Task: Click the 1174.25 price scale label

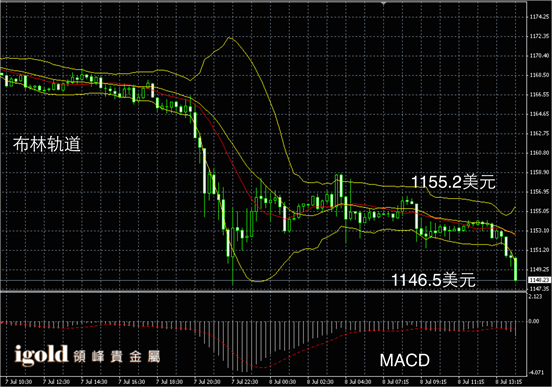Action: point(540,17)
